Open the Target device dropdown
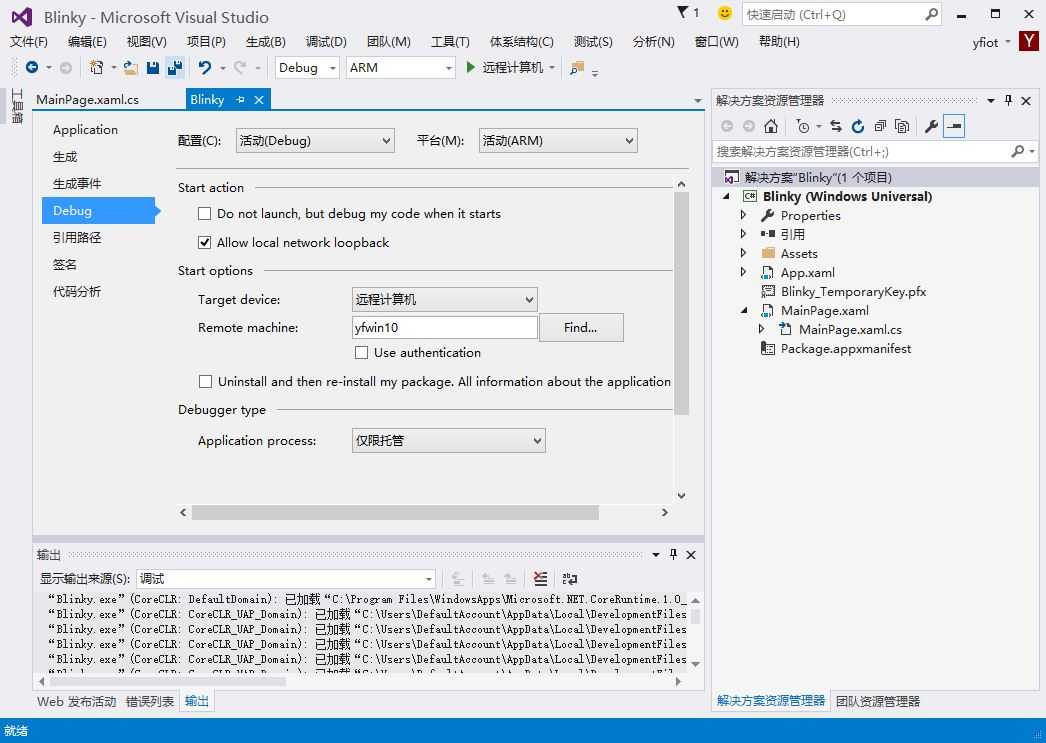Viewport: 1046px width, 743px height. pyautogui.click(x=444, y=299)
